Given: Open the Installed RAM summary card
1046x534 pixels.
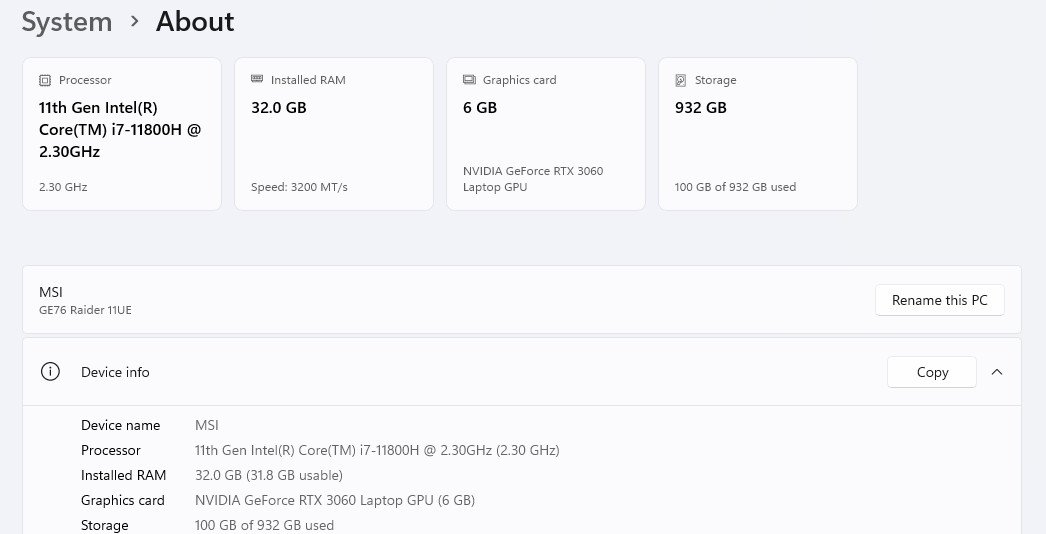Looking at the screenshot, I should (x=334, y=134).
